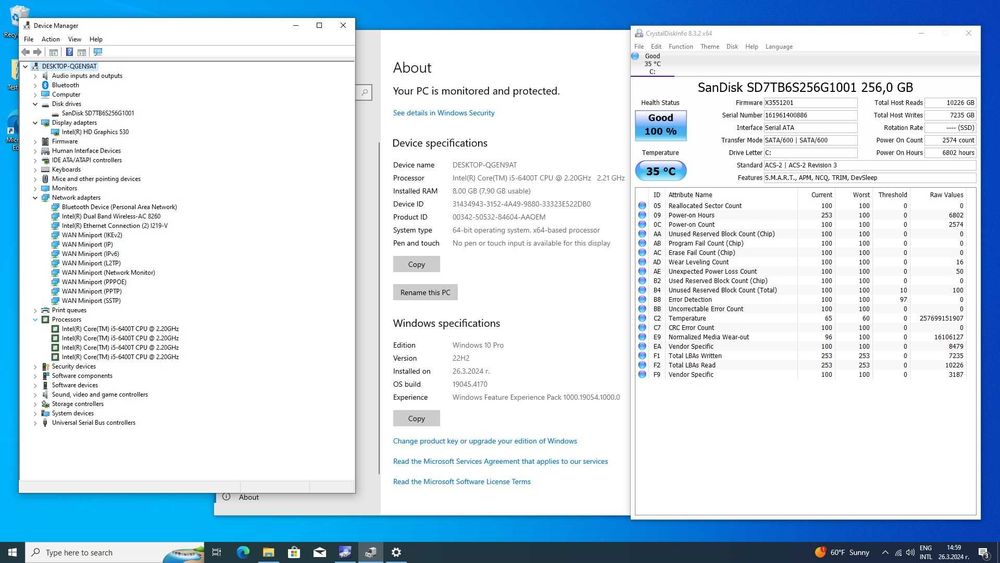
Task: Open the Action menu in Device Manager
Action: [x=50, y=39]
